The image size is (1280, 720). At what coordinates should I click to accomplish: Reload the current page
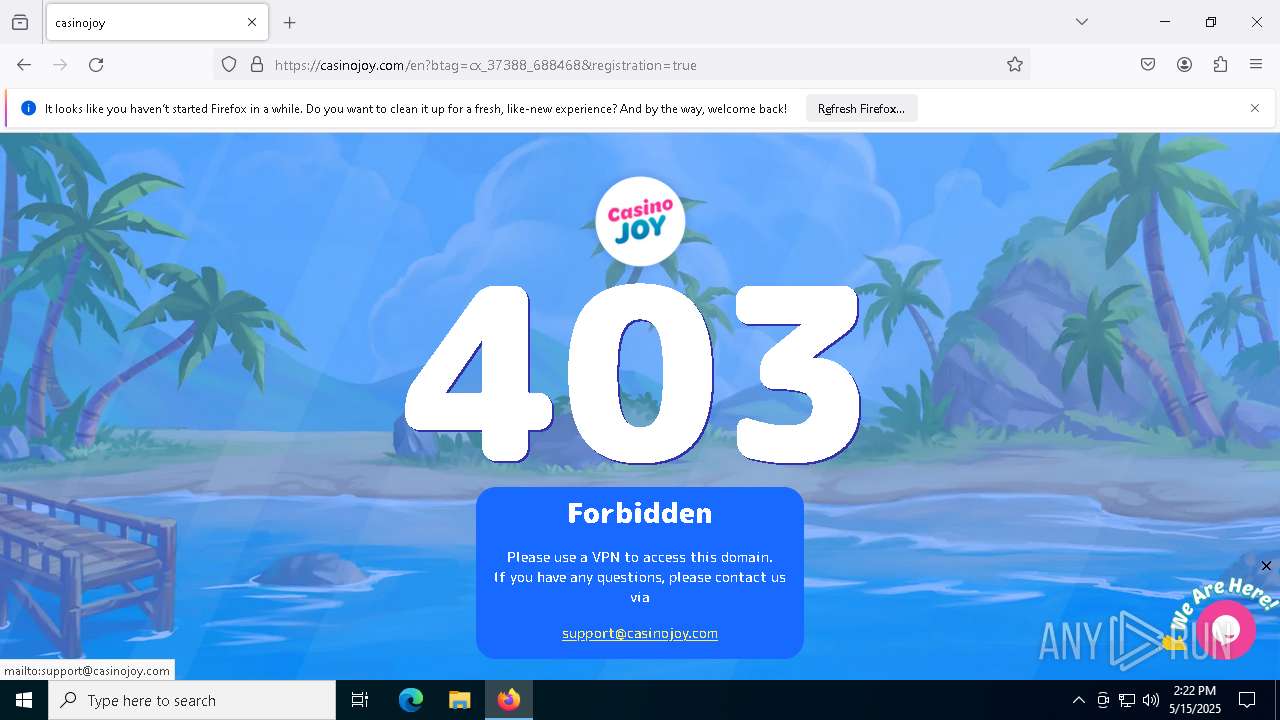(96, 65)
